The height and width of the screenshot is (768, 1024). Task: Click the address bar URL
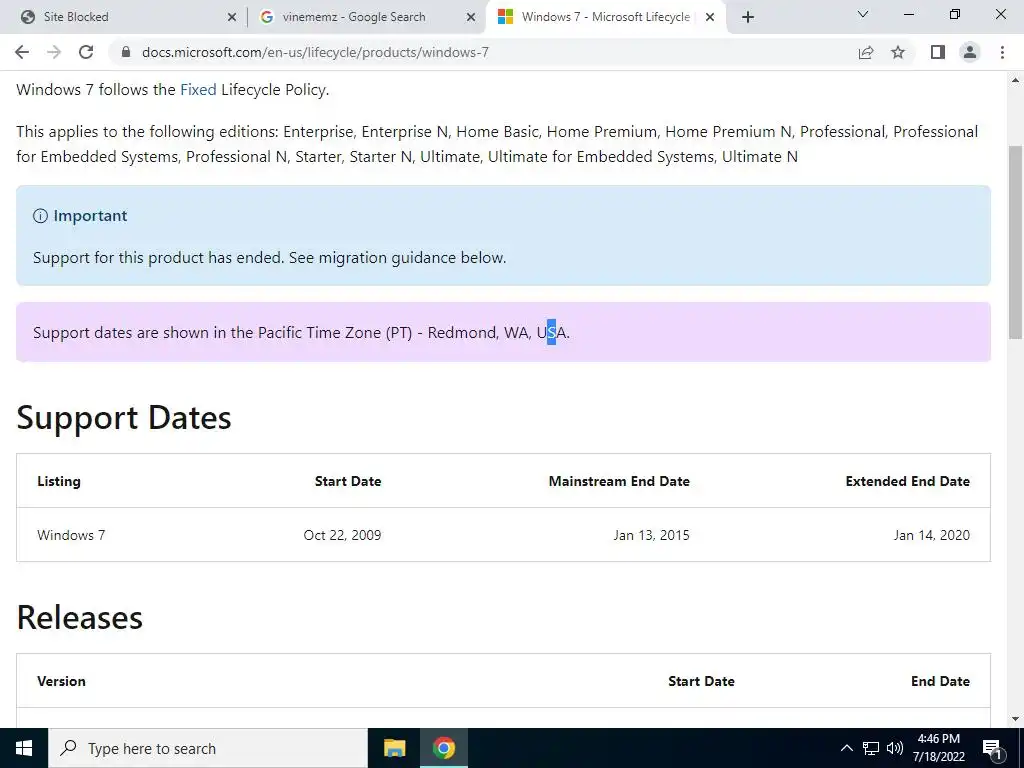point(315,52)
